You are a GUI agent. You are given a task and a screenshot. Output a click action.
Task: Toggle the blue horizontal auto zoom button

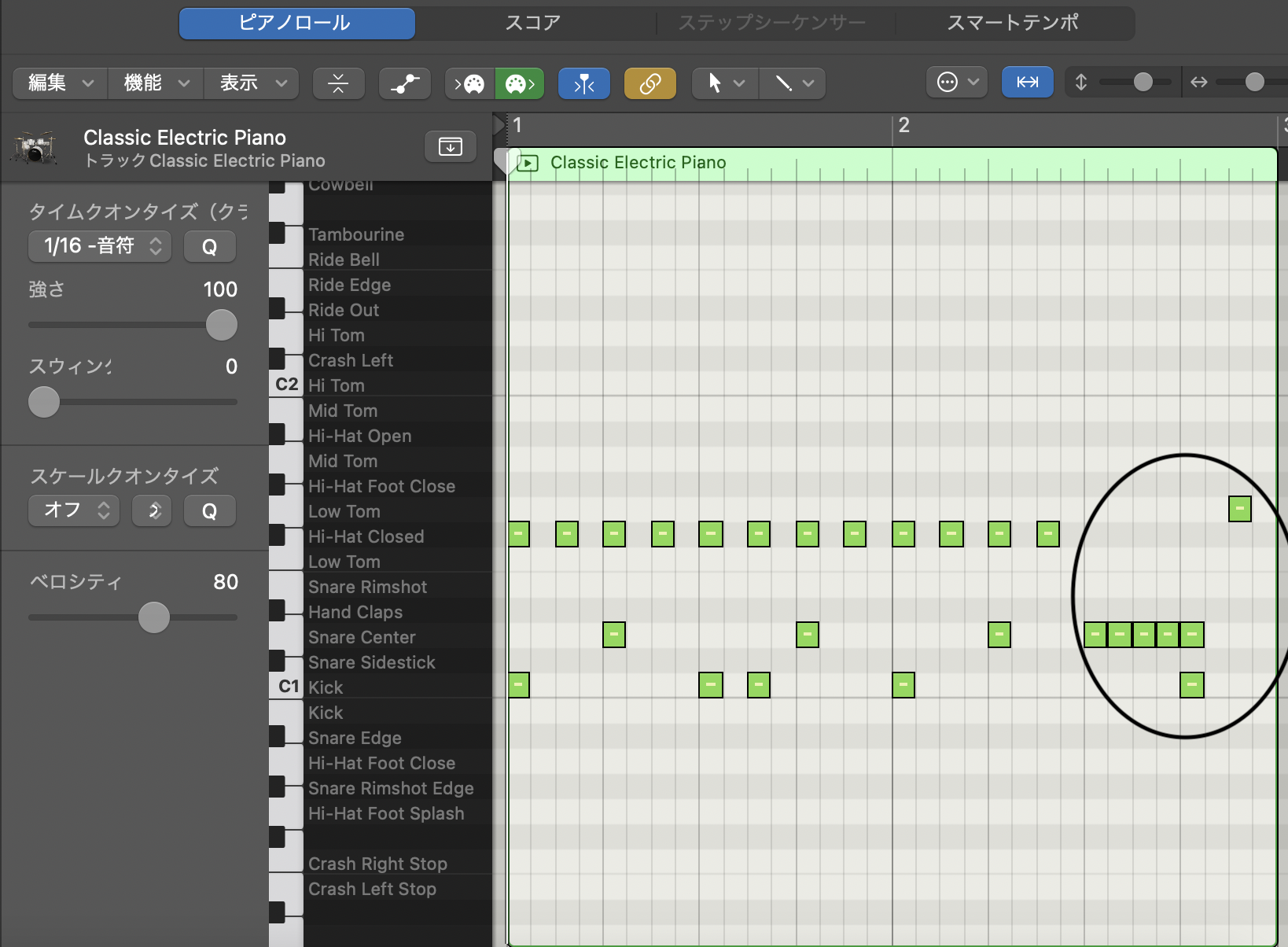coord(1028,82)
